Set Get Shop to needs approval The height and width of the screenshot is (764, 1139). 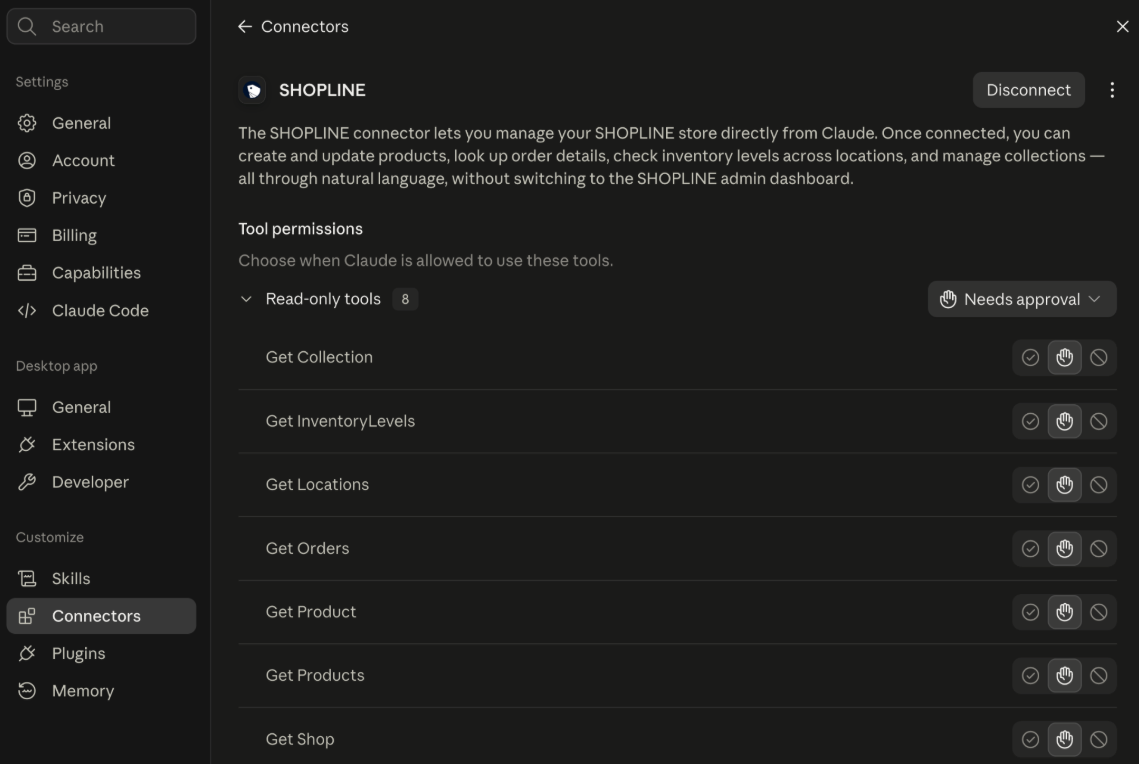[1064, 739]
